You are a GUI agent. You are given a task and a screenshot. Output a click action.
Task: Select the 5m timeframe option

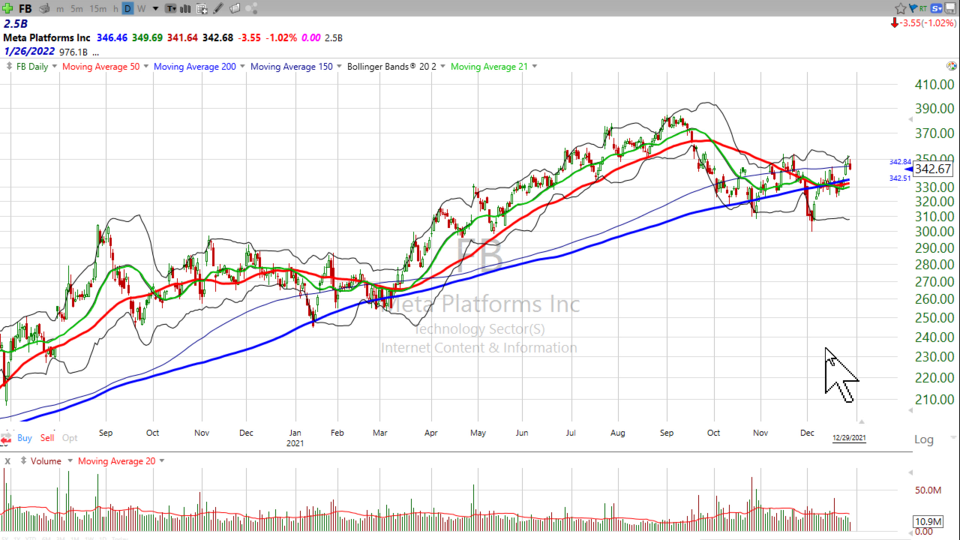pyautogui.click(x=76, y=8)
